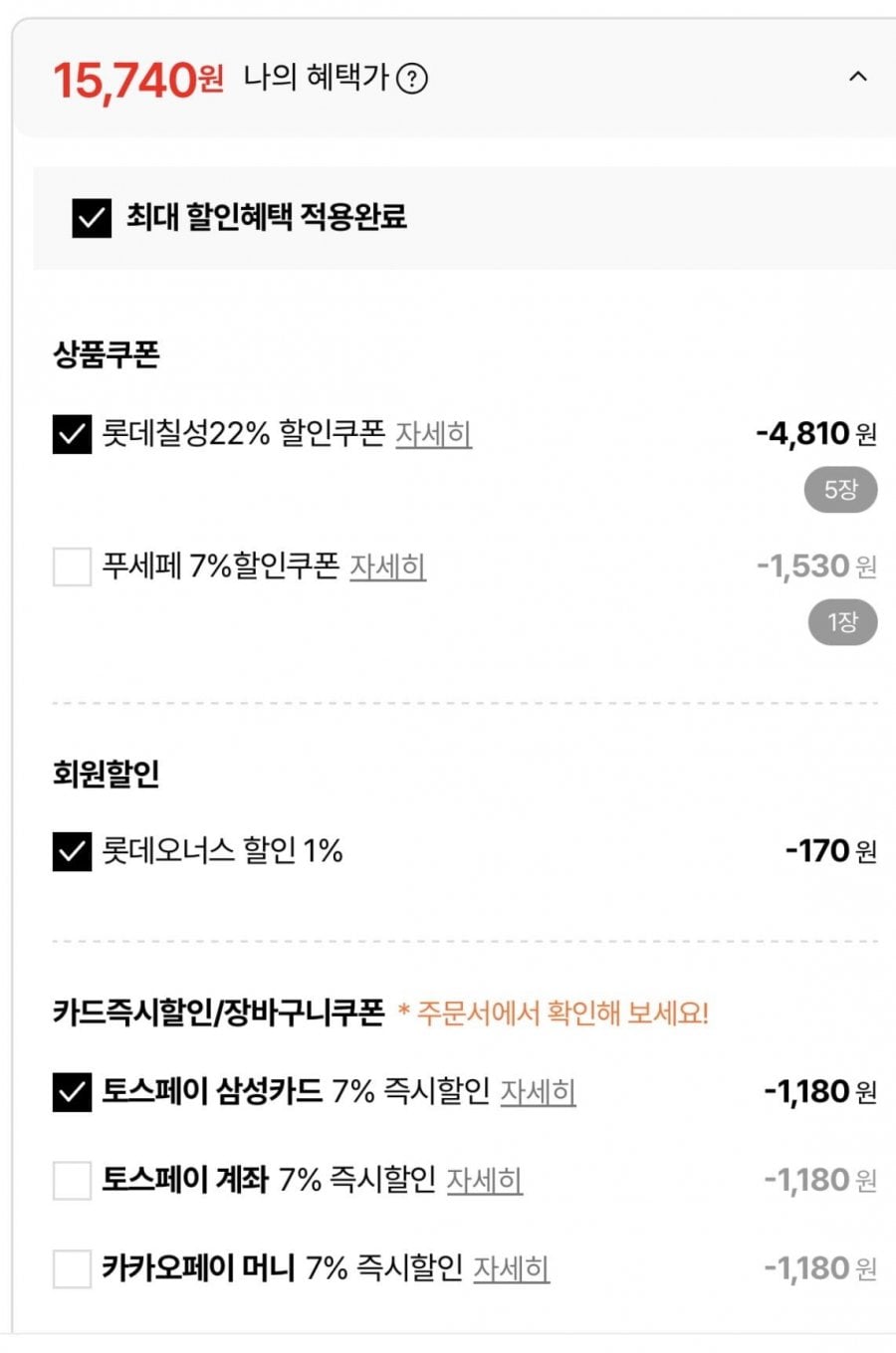The image size is (896, 1353).
Task: Click the 15,740원 benefit price
Action: click(x=137, y=79)
